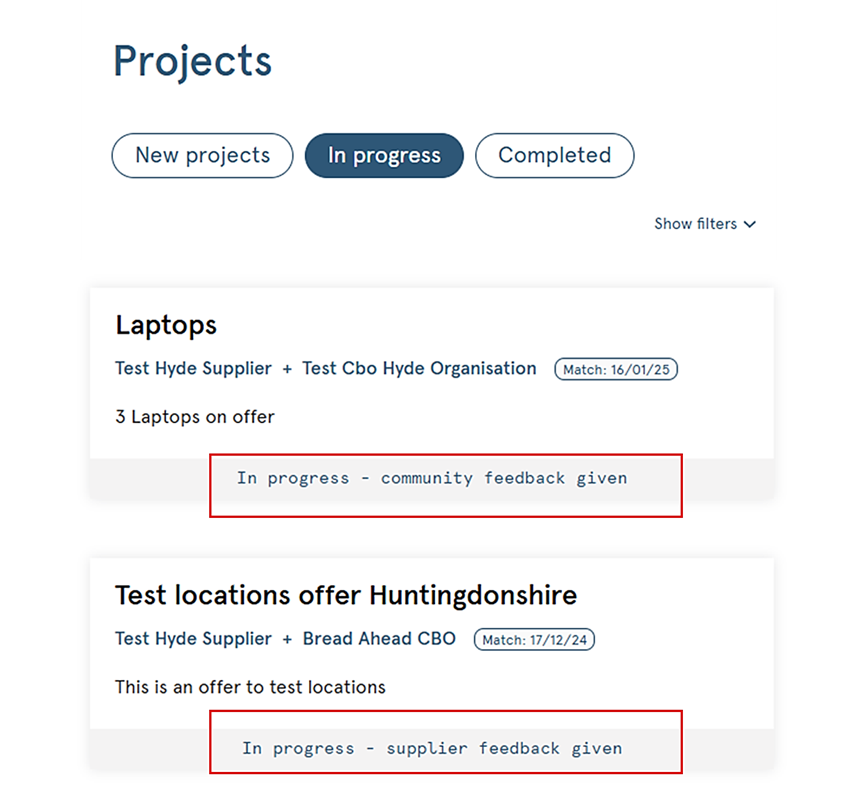Open Test Hyde Supplier in Huntingdonshire card
858x800 pixels.
193,639
